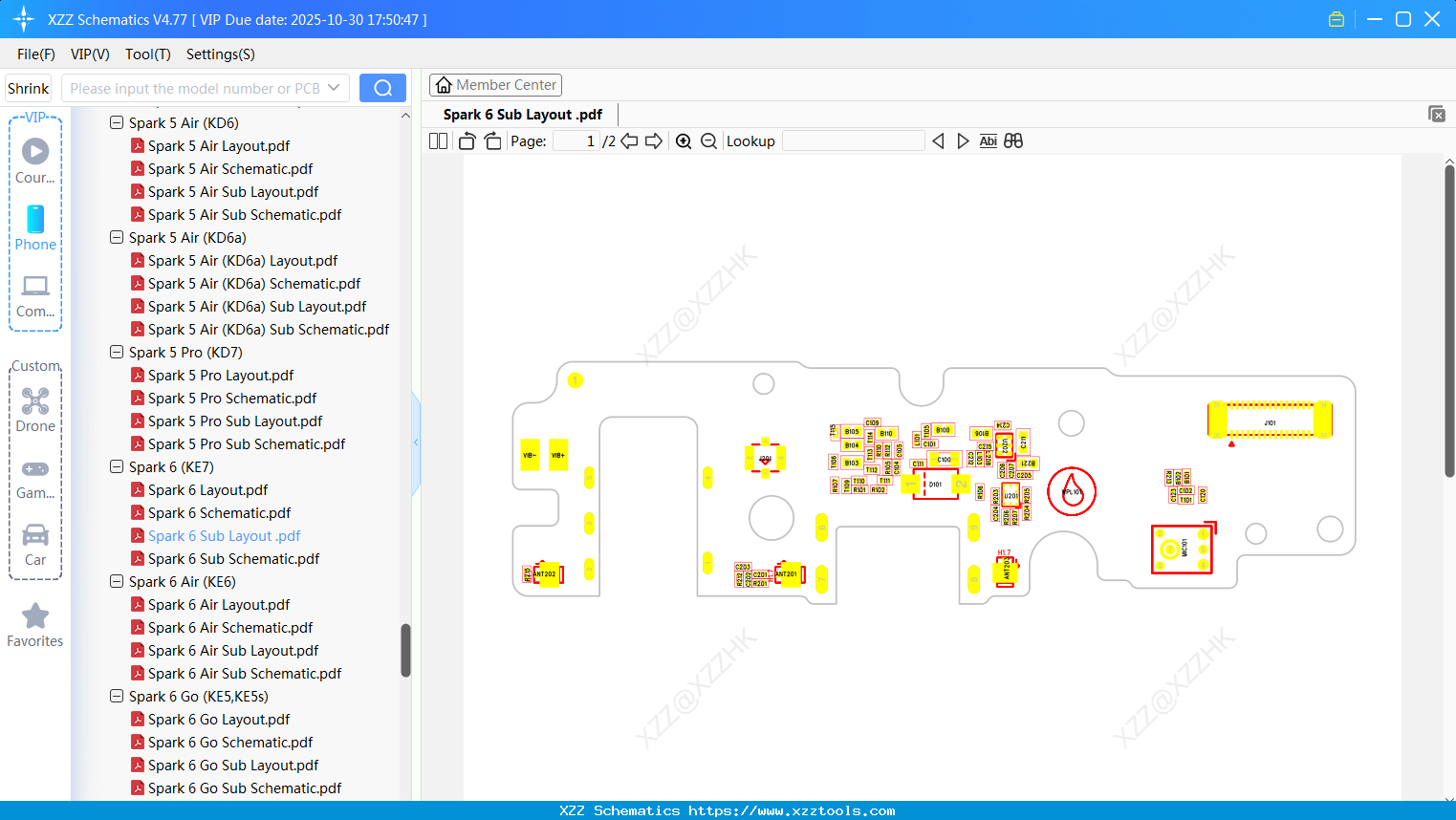Toggle dual-page view mode

coord(437,140)
